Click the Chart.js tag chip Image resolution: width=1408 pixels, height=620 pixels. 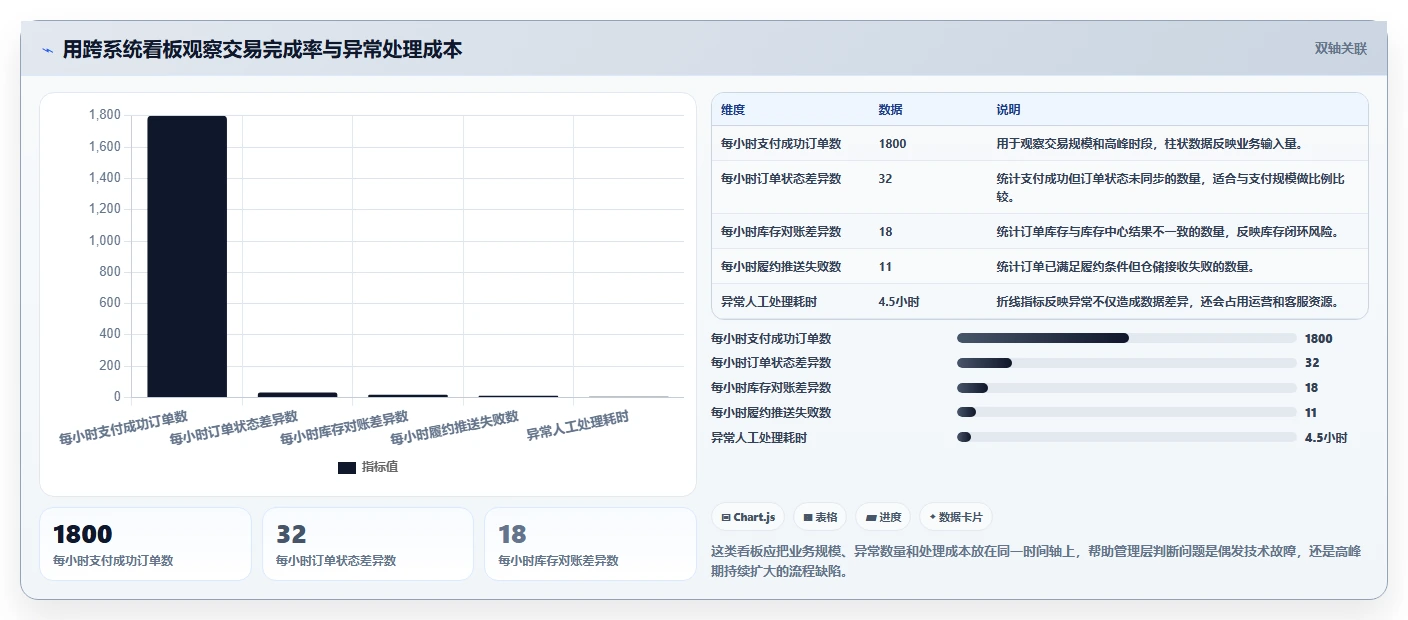coord(748,517)
